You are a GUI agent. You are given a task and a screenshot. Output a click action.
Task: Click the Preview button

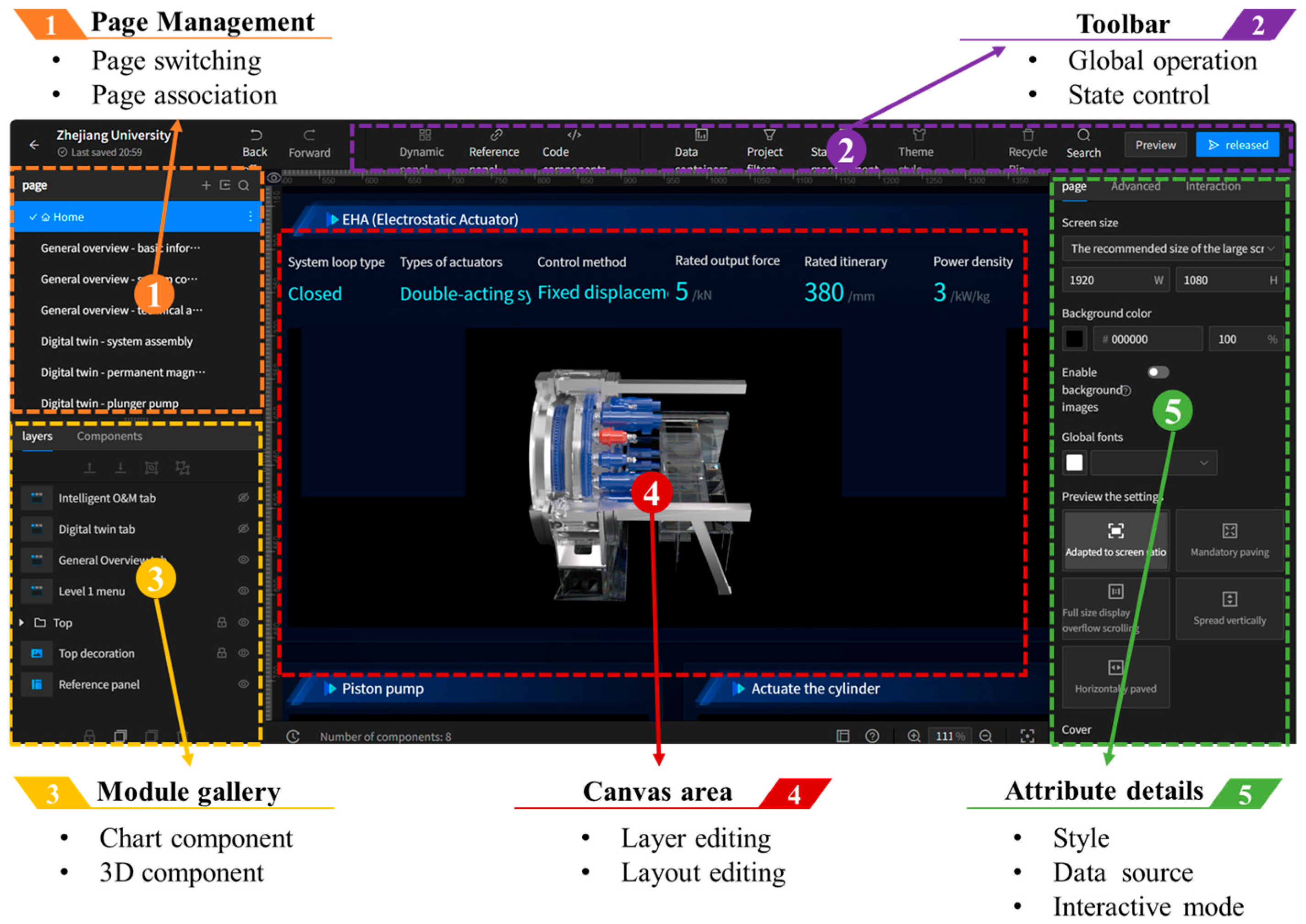tap(1155, 145)
